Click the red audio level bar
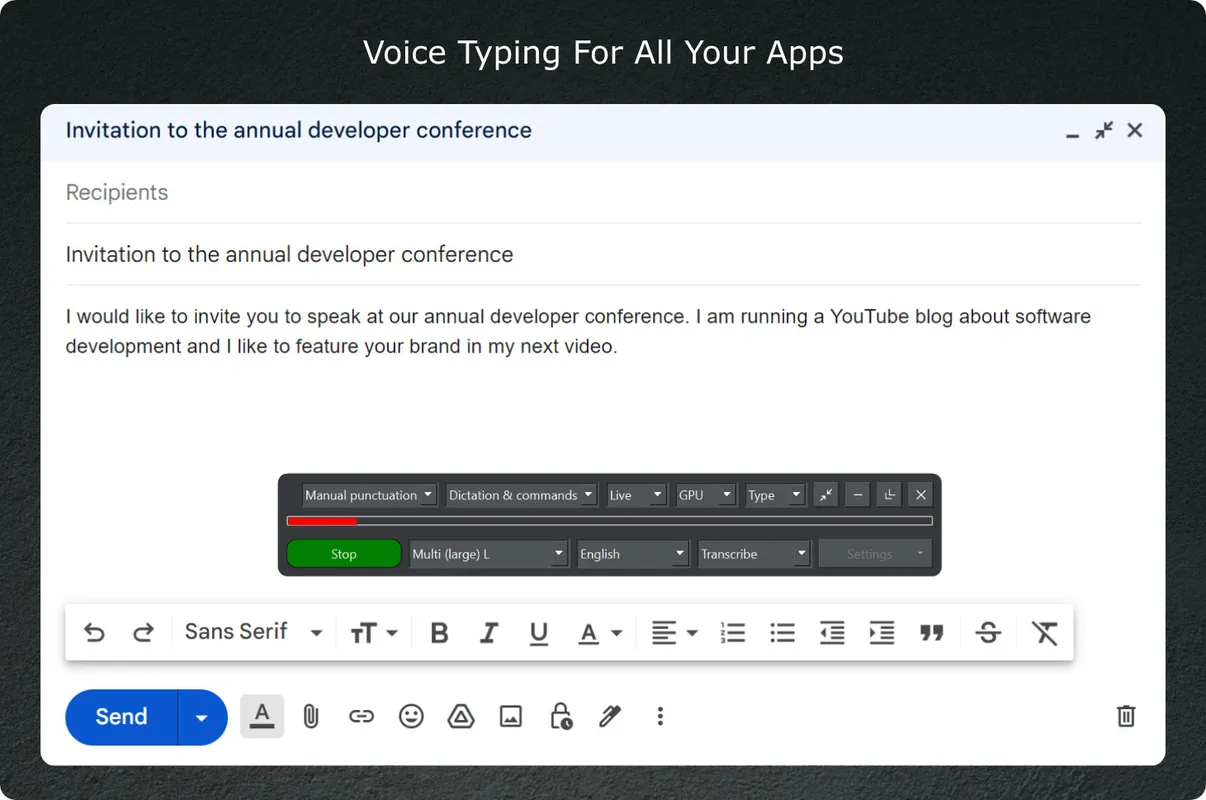The width and height of the screenshot is (1206, 800). point(322,521)
